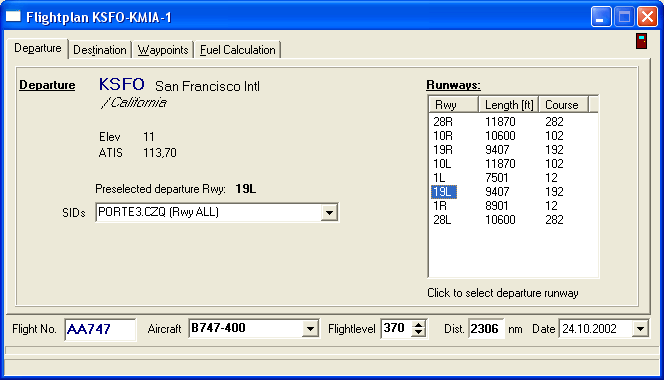Click the window icon in title bar
The width and height of the screenshot is (664, 380).
pos(13,17)
